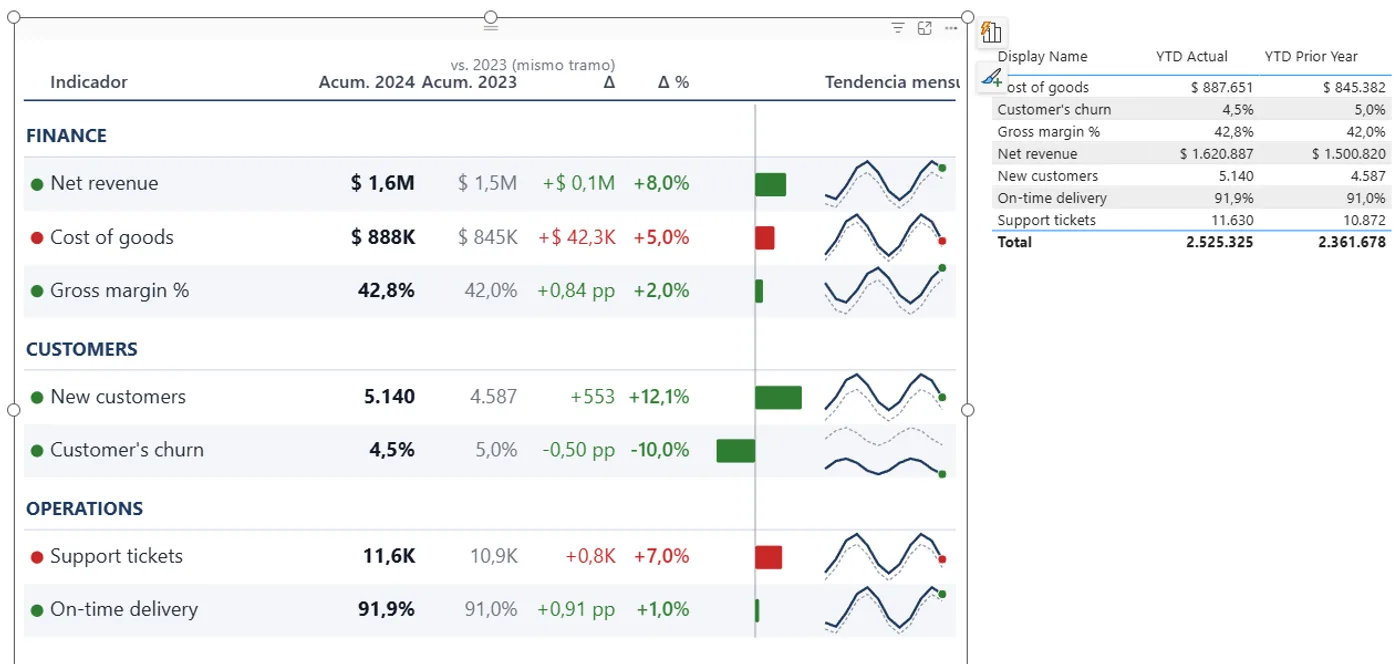
Task: Open the build visual lightning chart icon
Action: click(x=991, y=32)
